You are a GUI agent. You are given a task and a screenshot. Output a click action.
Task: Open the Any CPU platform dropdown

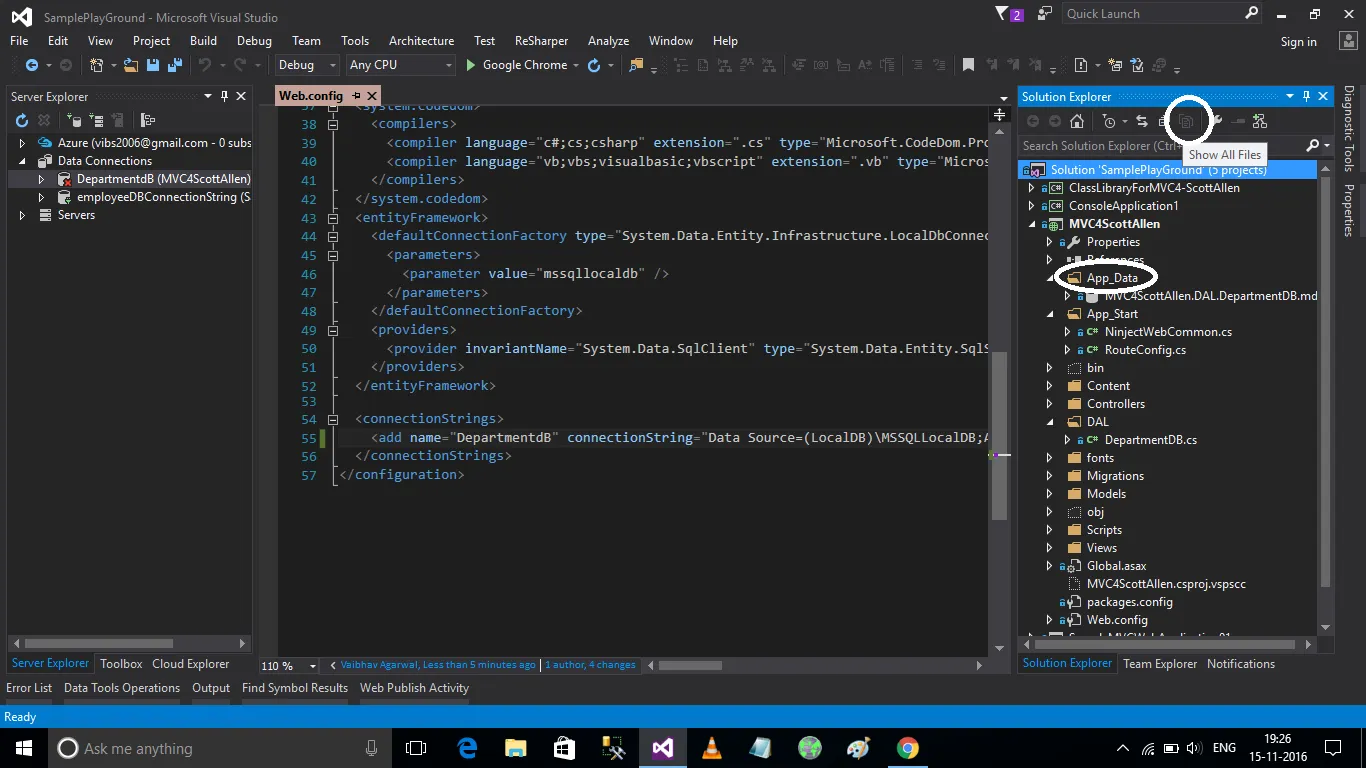click(400, 65)
